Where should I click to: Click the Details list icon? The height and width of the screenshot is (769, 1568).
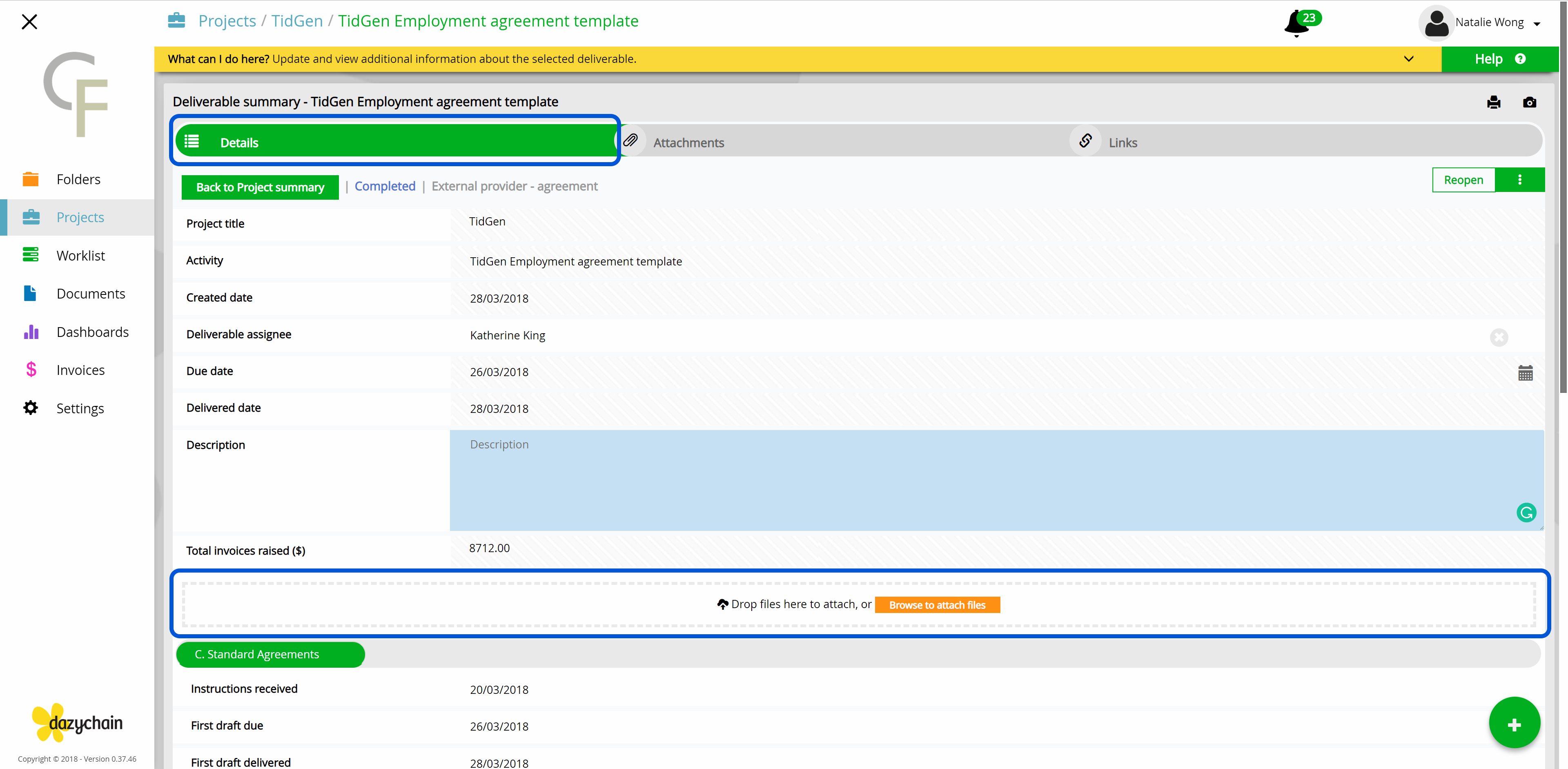pos(192,141)
